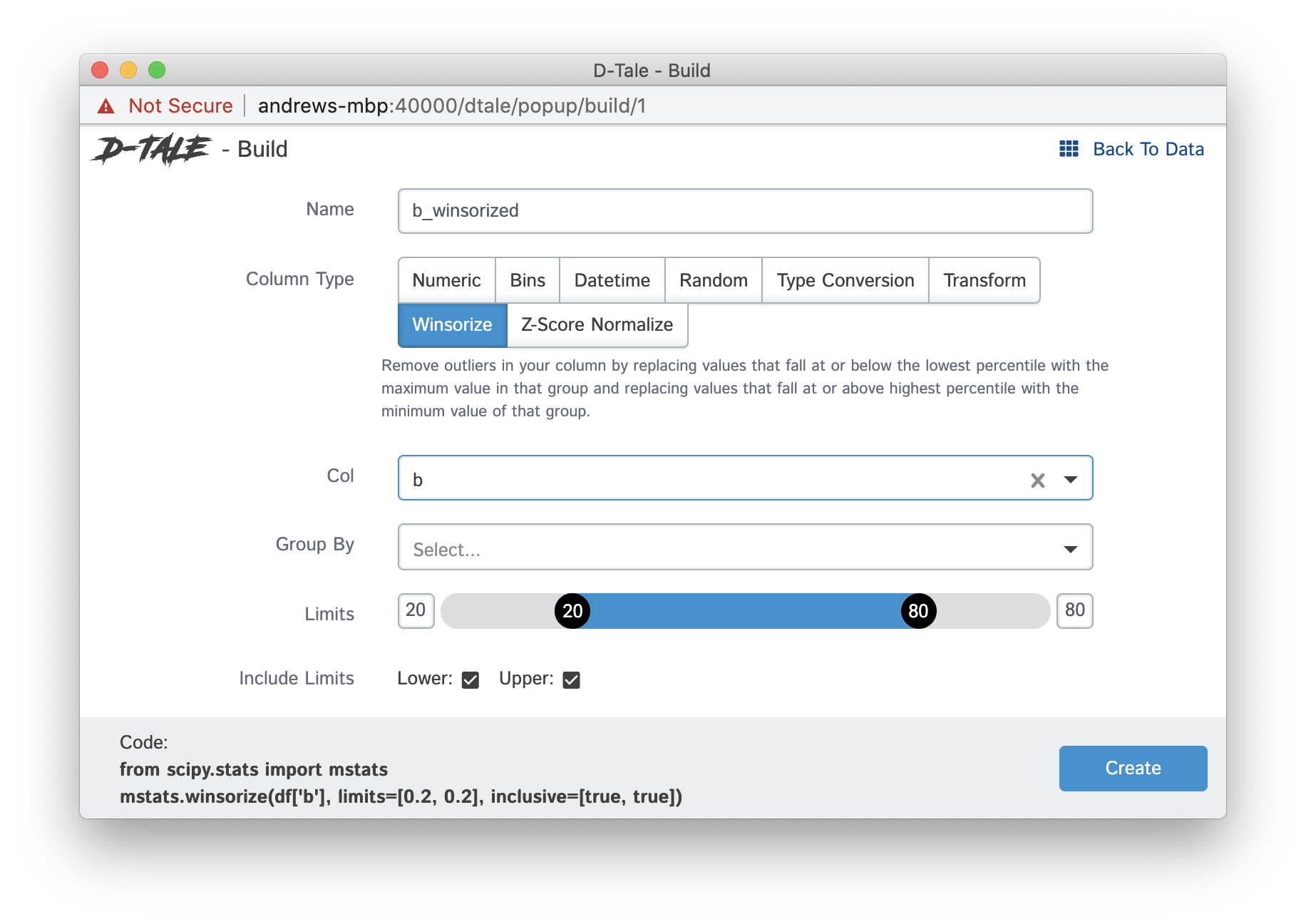Click the upper limit number box showing 80
The image size is (1306, 924).
click(x=1074, y=610)
